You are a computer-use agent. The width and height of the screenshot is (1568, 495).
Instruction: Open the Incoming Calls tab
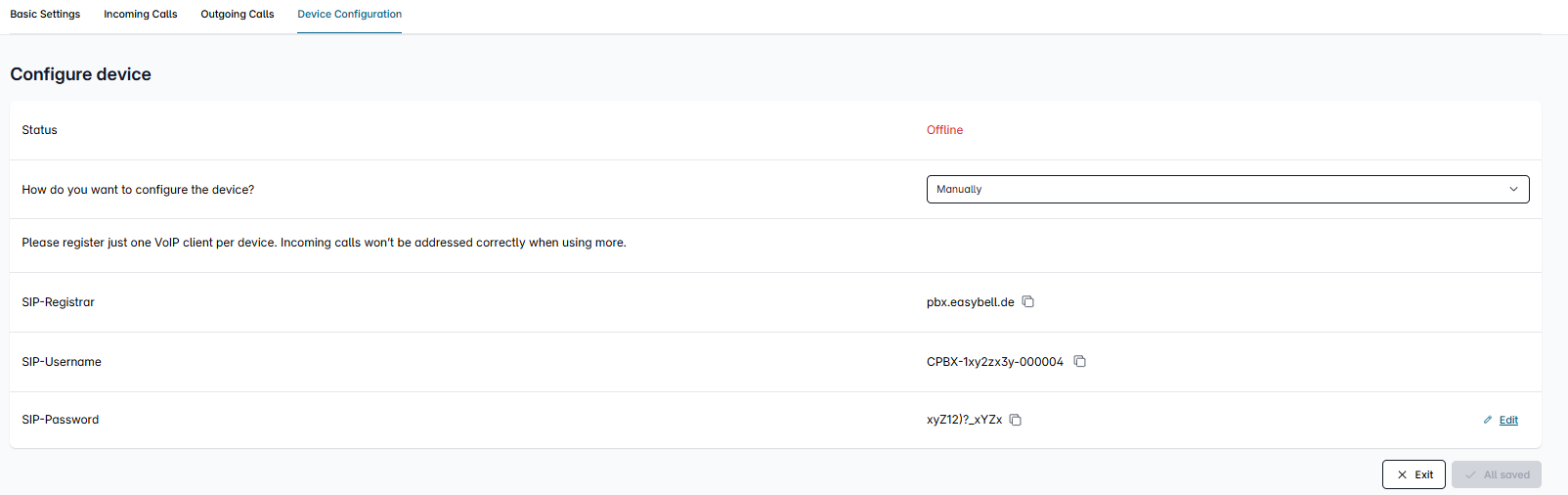pyautogui.click(x=141, y=14)
